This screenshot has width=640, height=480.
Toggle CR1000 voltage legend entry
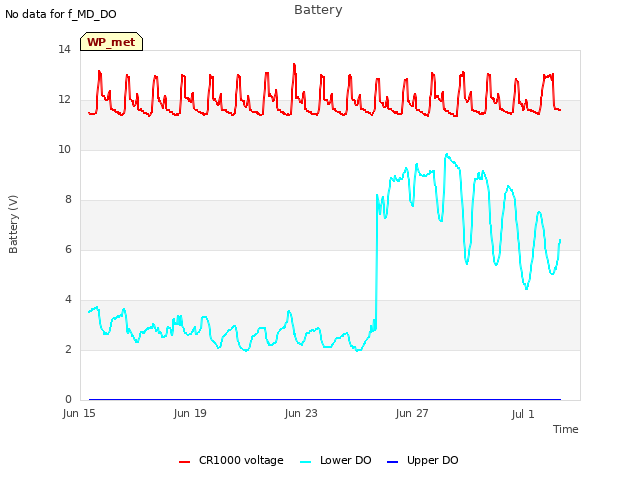pos(231,460)
